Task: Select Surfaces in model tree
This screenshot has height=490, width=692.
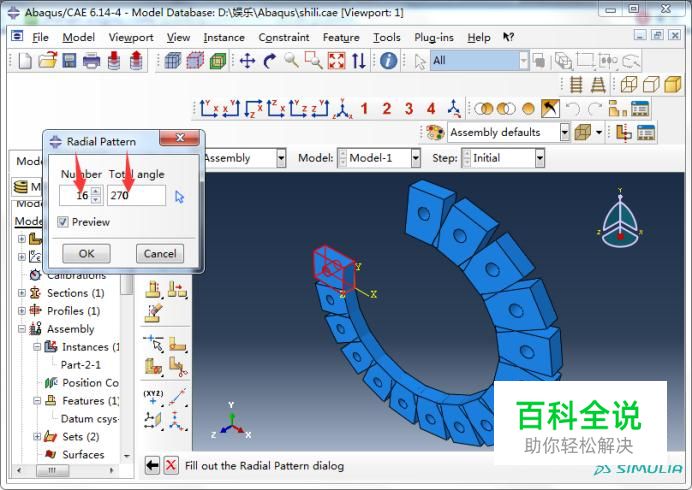Action: 83,454
